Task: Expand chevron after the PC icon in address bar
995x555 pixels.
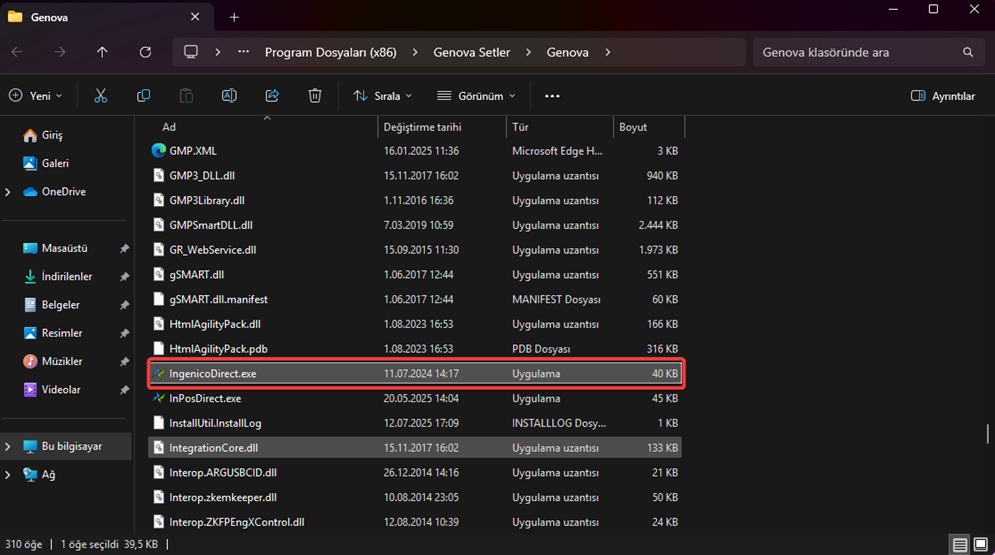Action: pyautogui.click(x=218, y=52)
